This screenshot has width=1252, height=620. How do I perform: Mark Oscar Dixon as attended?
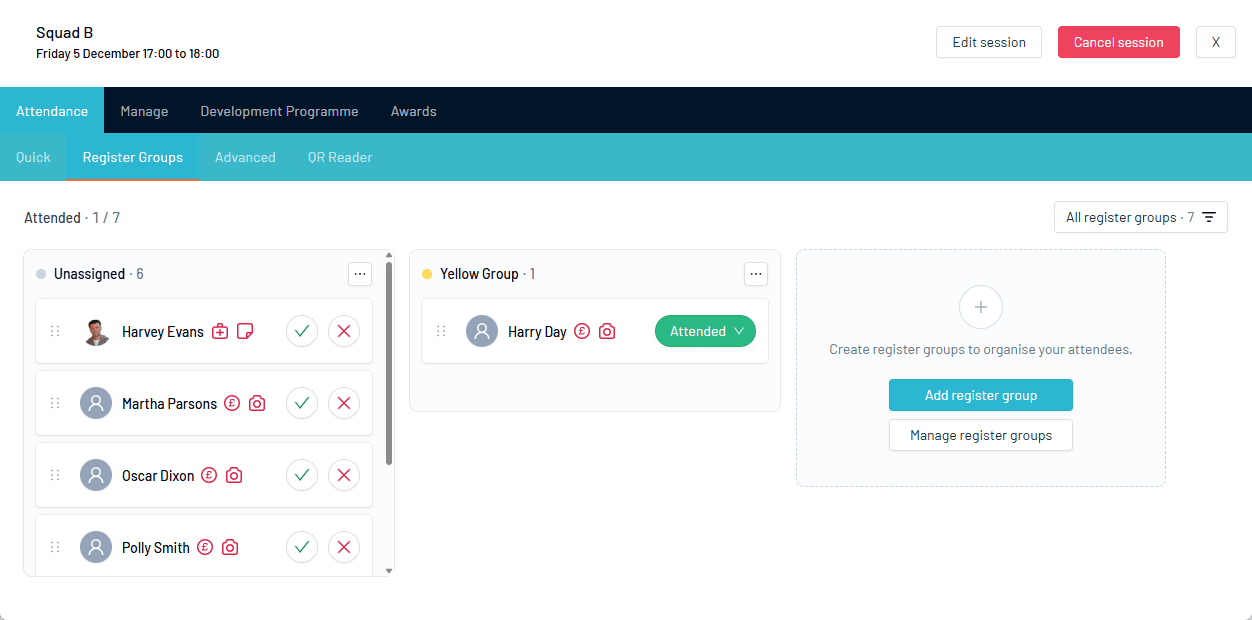302,475
